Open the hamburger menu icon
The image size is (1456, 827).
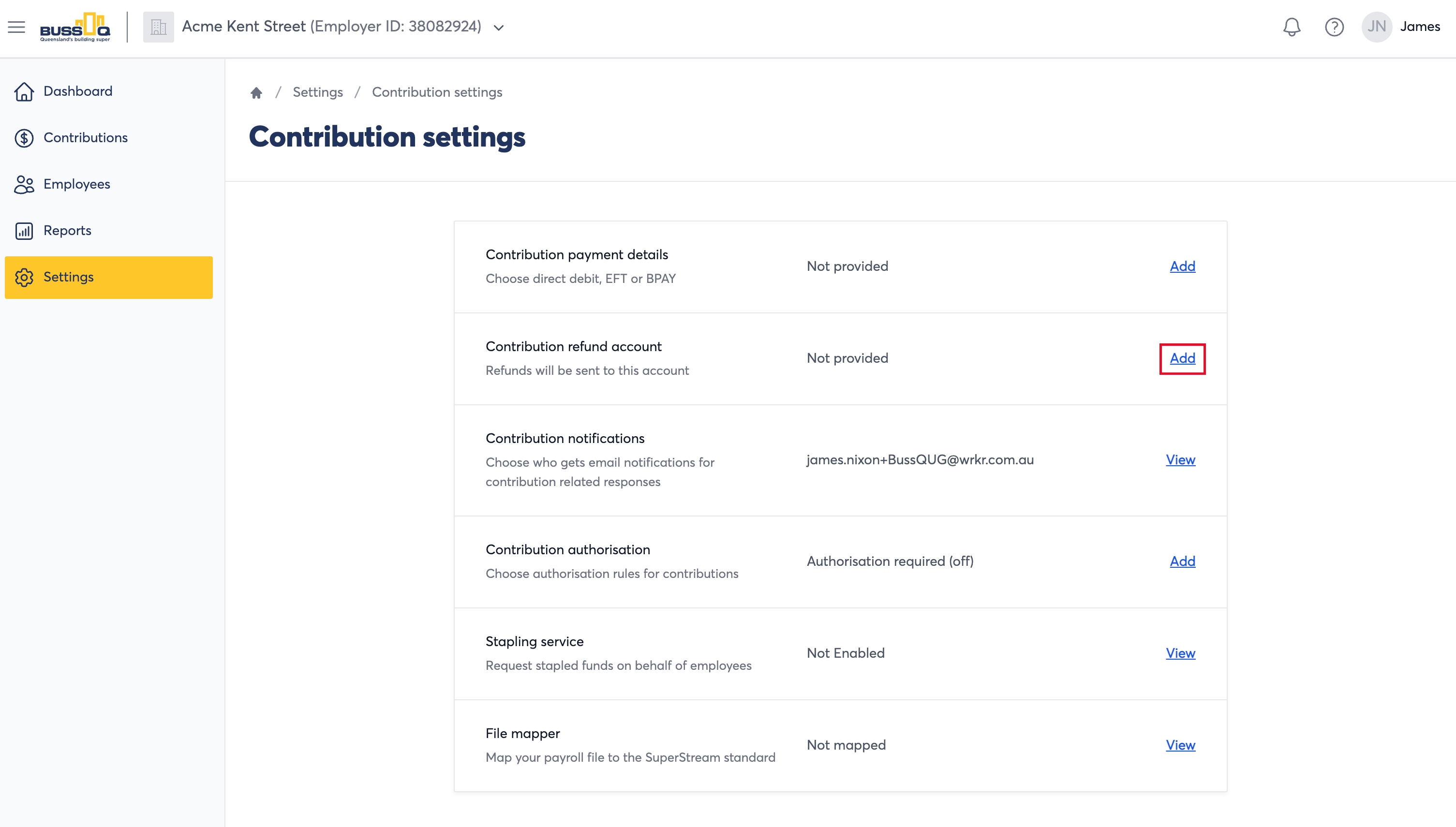[x=16, y=27]
